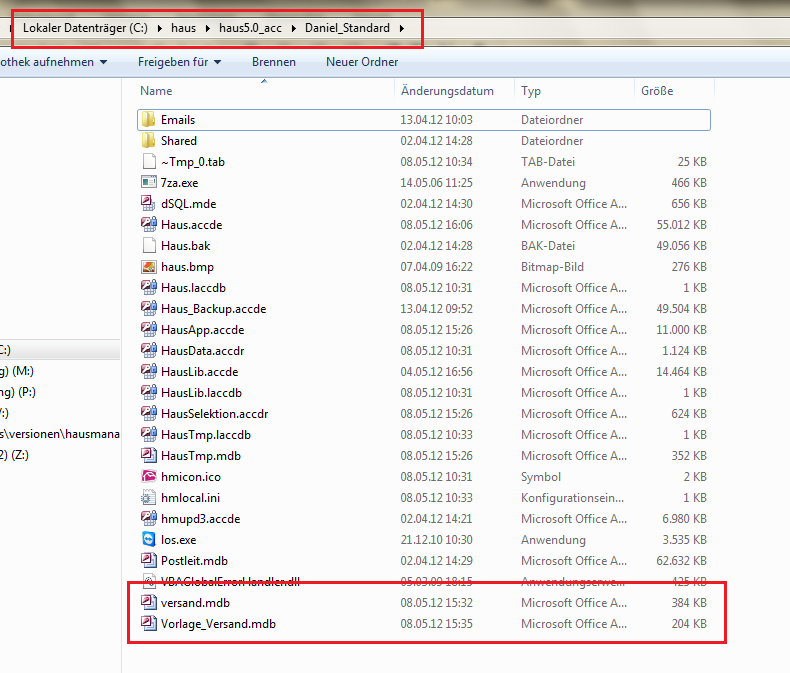The image size is (790, 673).
Task: Select the Shared folder icon
Action: [149, 141]
